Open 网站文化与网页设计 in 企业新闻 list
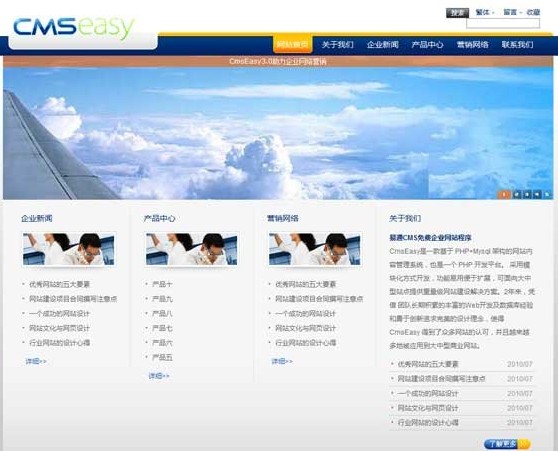The width and height of the screenshot is (558, 451). pyautogui.click(x=59, y=328)
